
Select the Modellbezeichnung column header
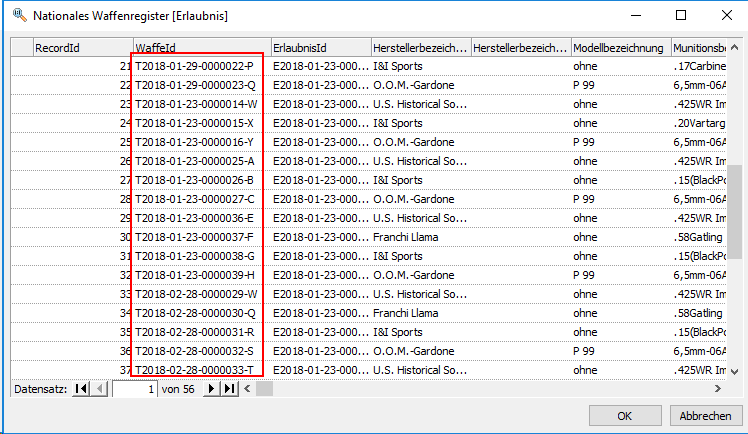[619, 48]
